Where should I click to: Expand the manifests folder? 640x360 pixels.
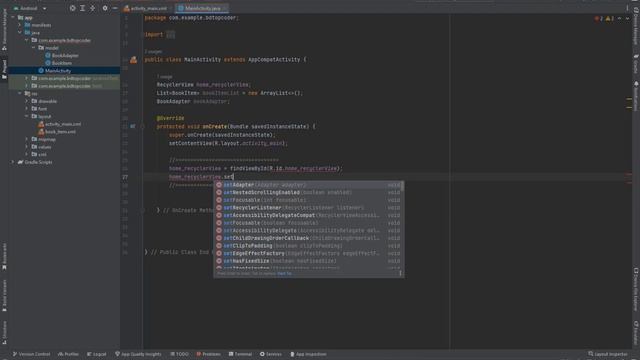coord(20,25)
